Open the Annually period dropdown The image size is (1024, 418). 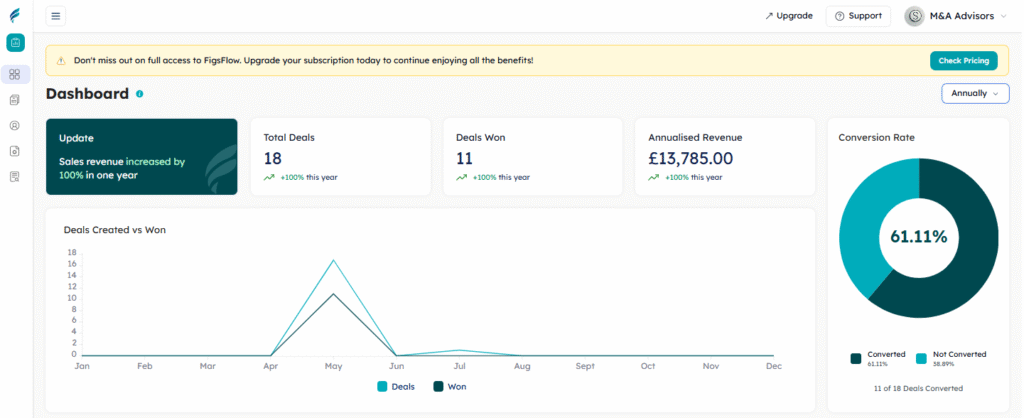[975, 93]
